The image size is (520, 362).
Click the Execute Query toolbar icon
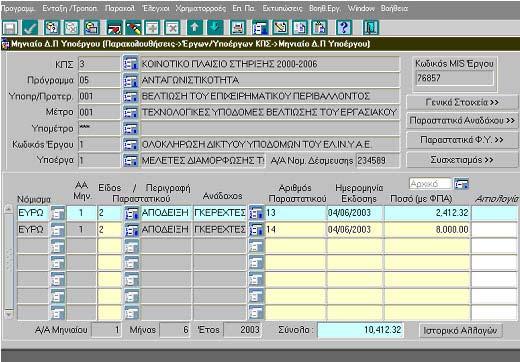tap(91, 28)
